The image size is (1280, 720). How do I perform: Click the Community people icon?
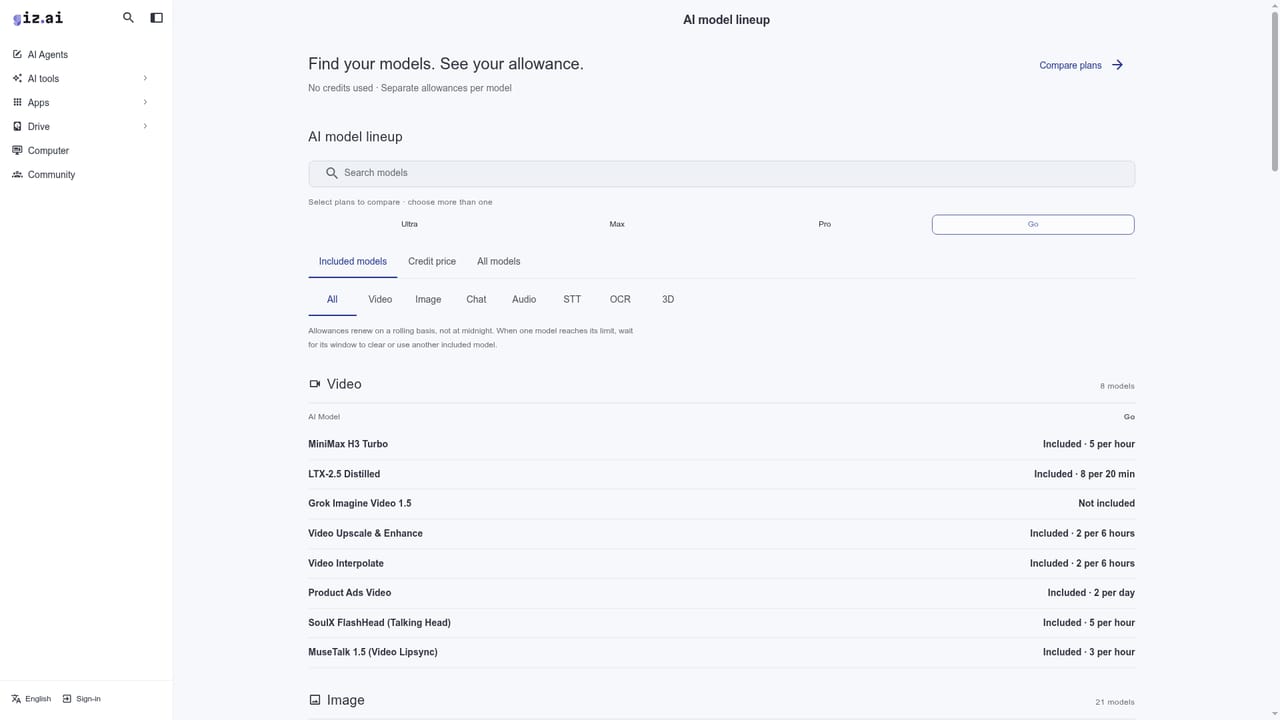click(x=17, y=174)
